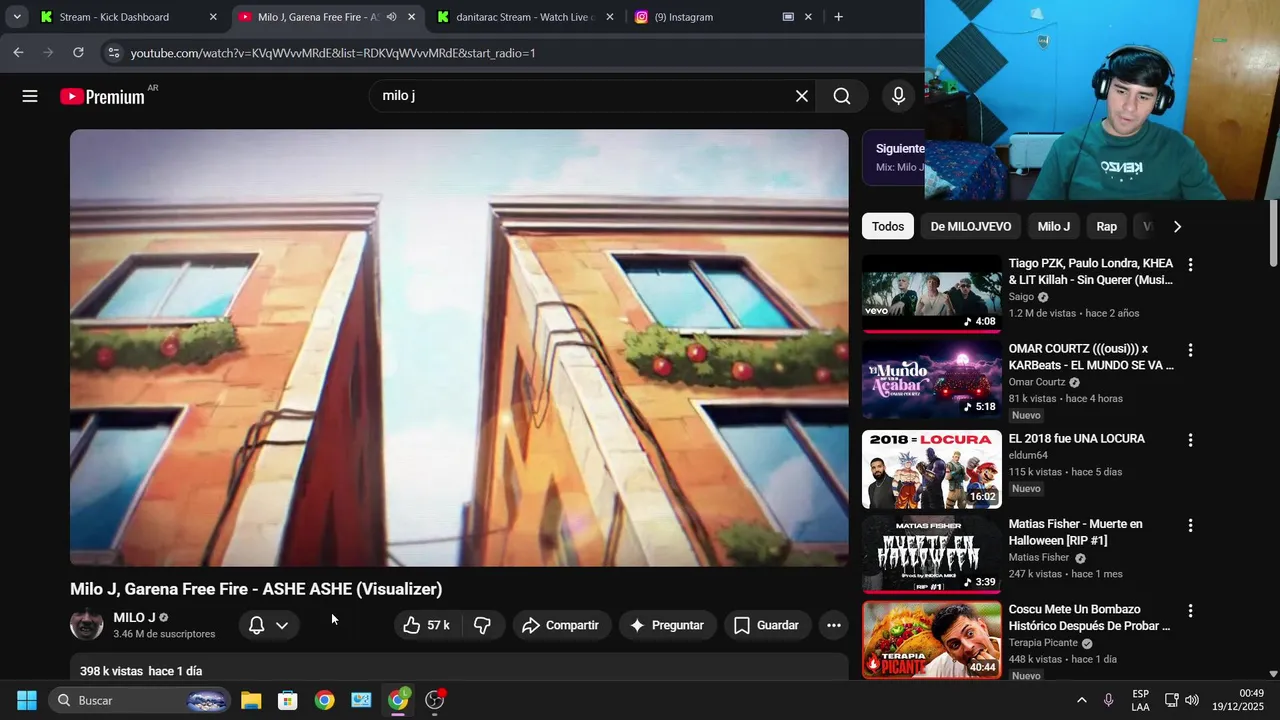Image resolution: width=1280 pixels, height=720 pixels.
Task: Select the Milo J filter chip
Action: (x=1053, y=226)
